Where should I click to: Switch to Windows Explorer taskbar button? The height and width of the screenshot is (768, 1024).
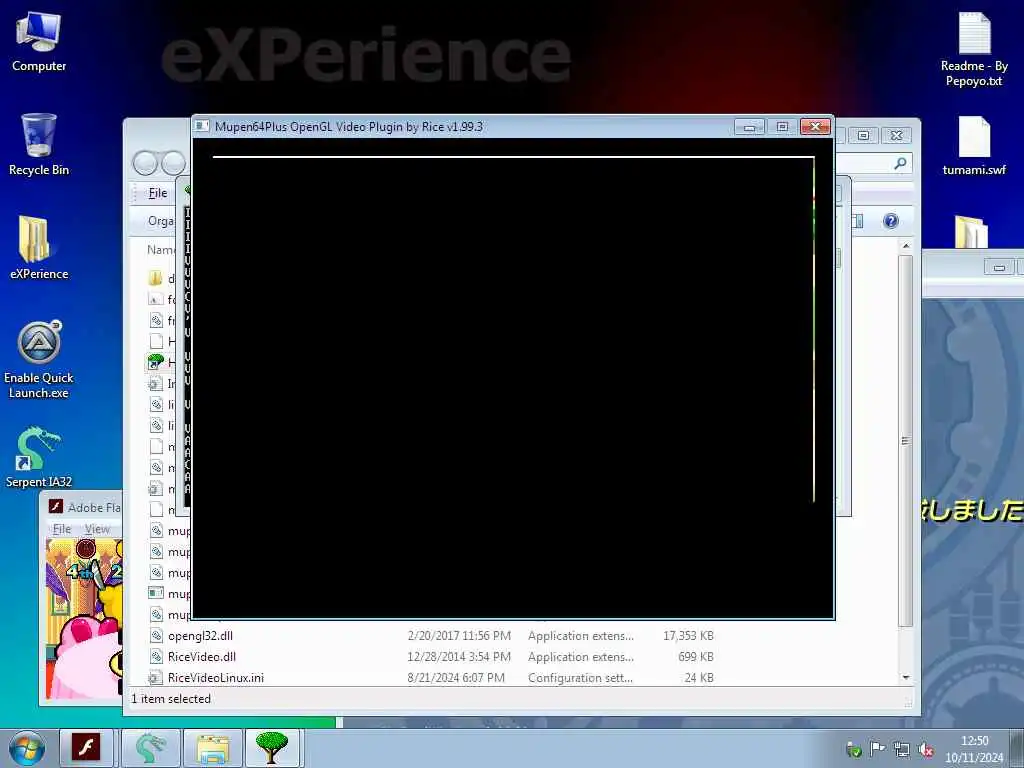[213, 748]
